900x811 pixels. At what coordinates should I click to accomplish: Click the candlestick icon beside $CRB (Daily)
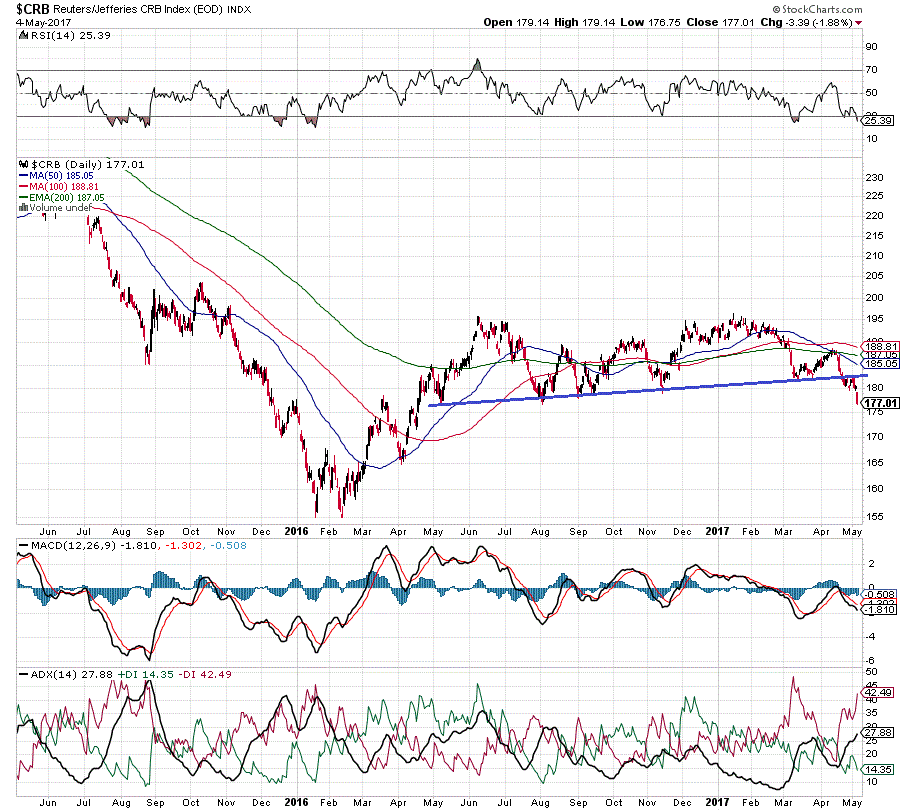(23, 164)
